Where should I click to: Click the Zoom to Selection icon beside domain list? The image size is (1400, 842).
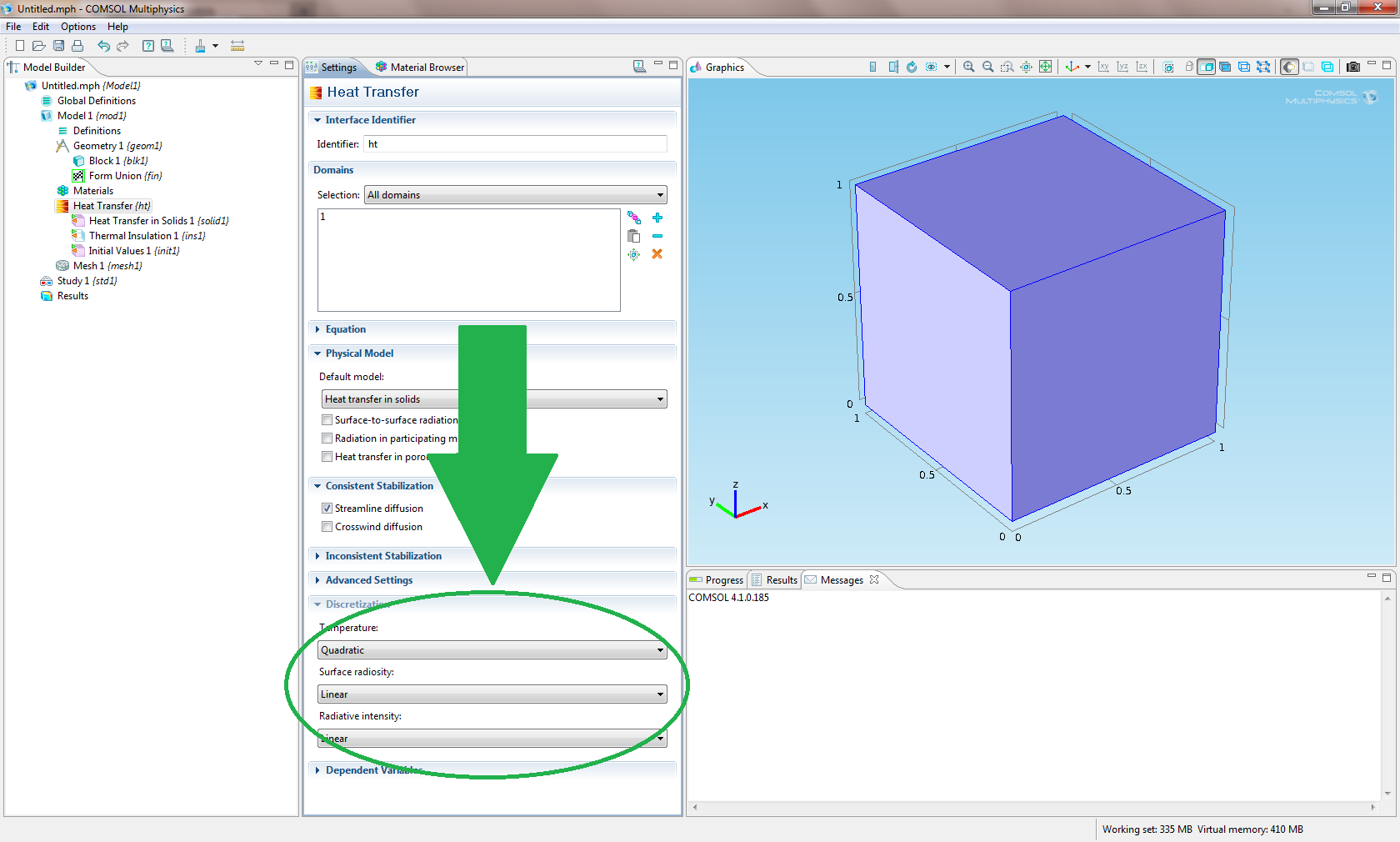point(634,254)
